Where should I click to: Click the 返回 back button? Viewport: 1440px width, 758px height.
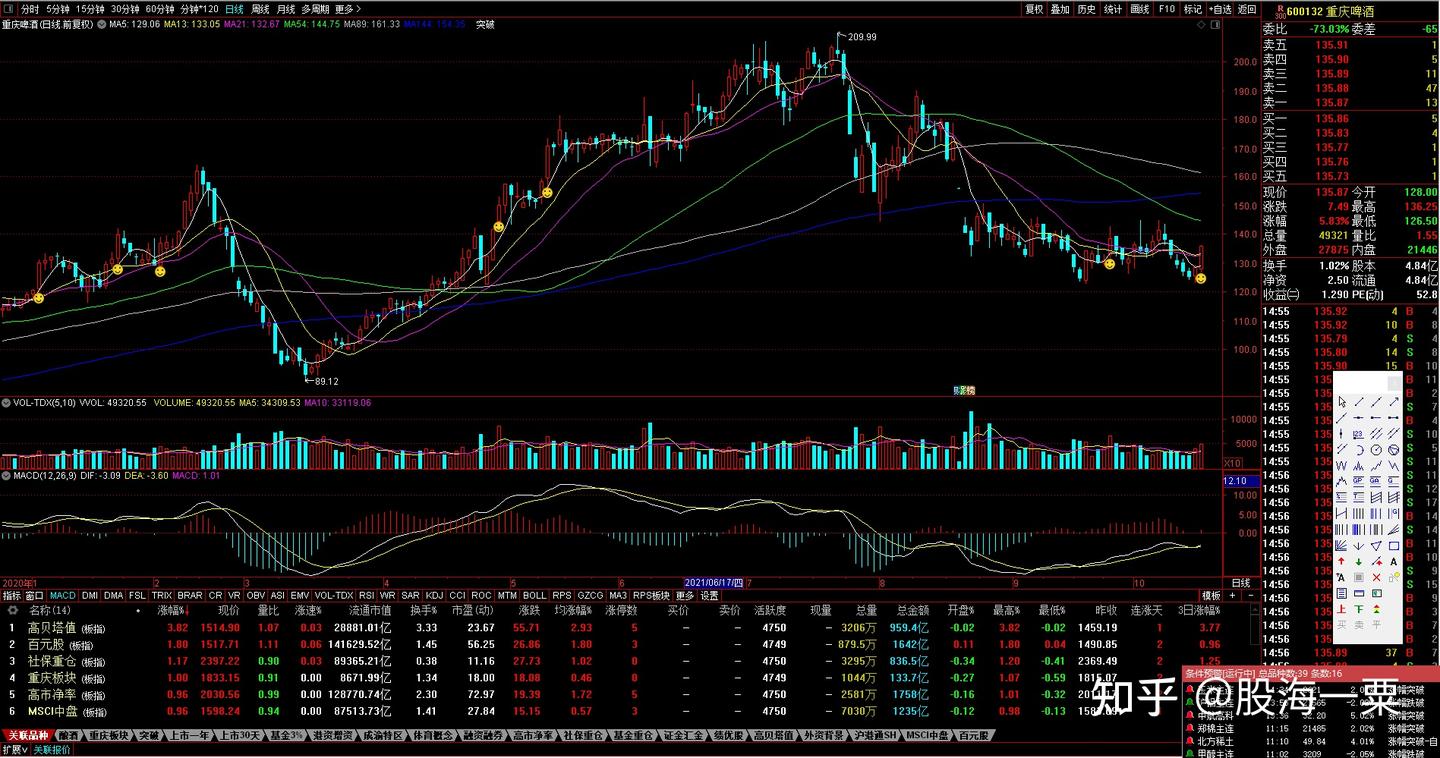tap(1247, 9)
